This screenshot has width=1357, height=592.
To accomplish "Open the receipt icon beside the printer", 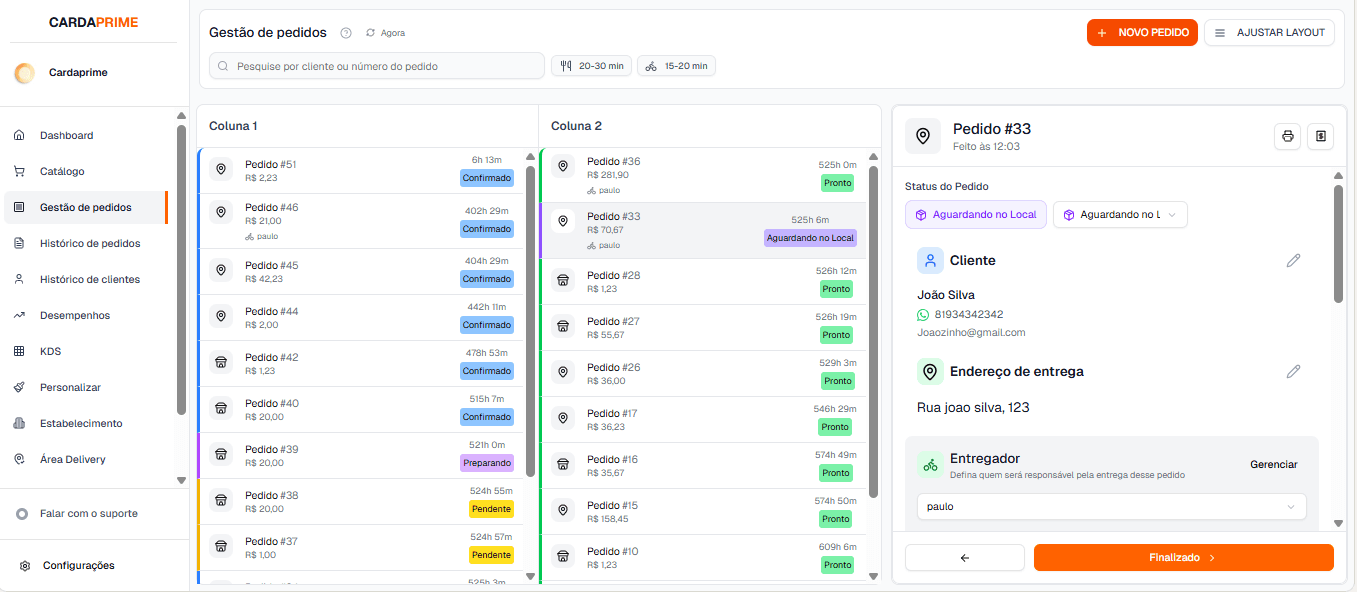I will [1320, 136].
